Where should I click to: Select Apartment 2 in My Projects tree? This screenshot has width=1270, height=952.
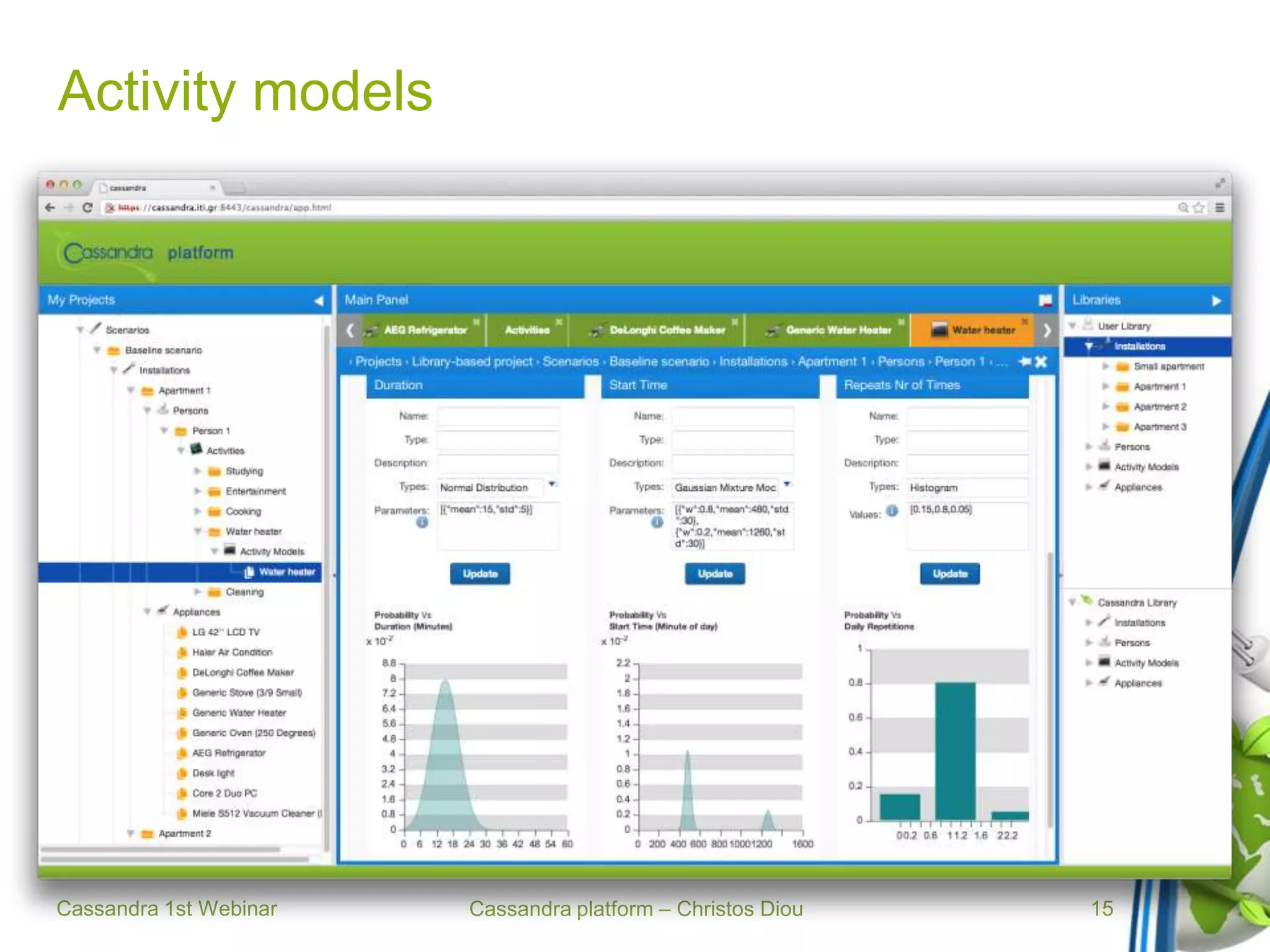pos(185,834)
